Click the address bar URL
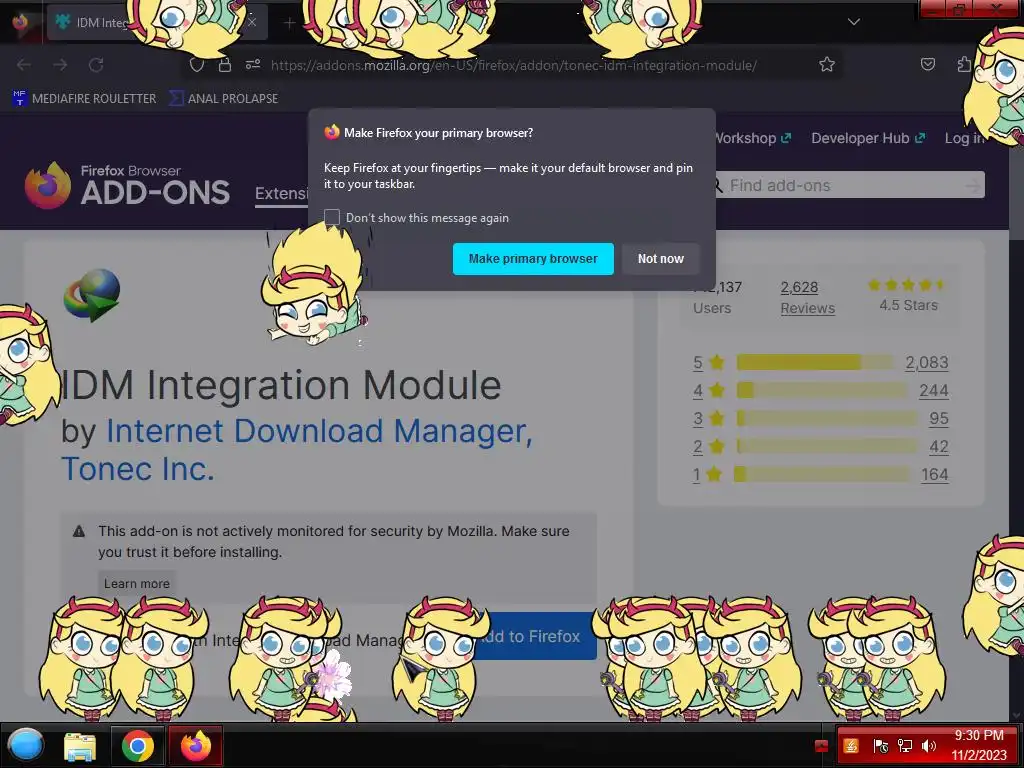 513,65
